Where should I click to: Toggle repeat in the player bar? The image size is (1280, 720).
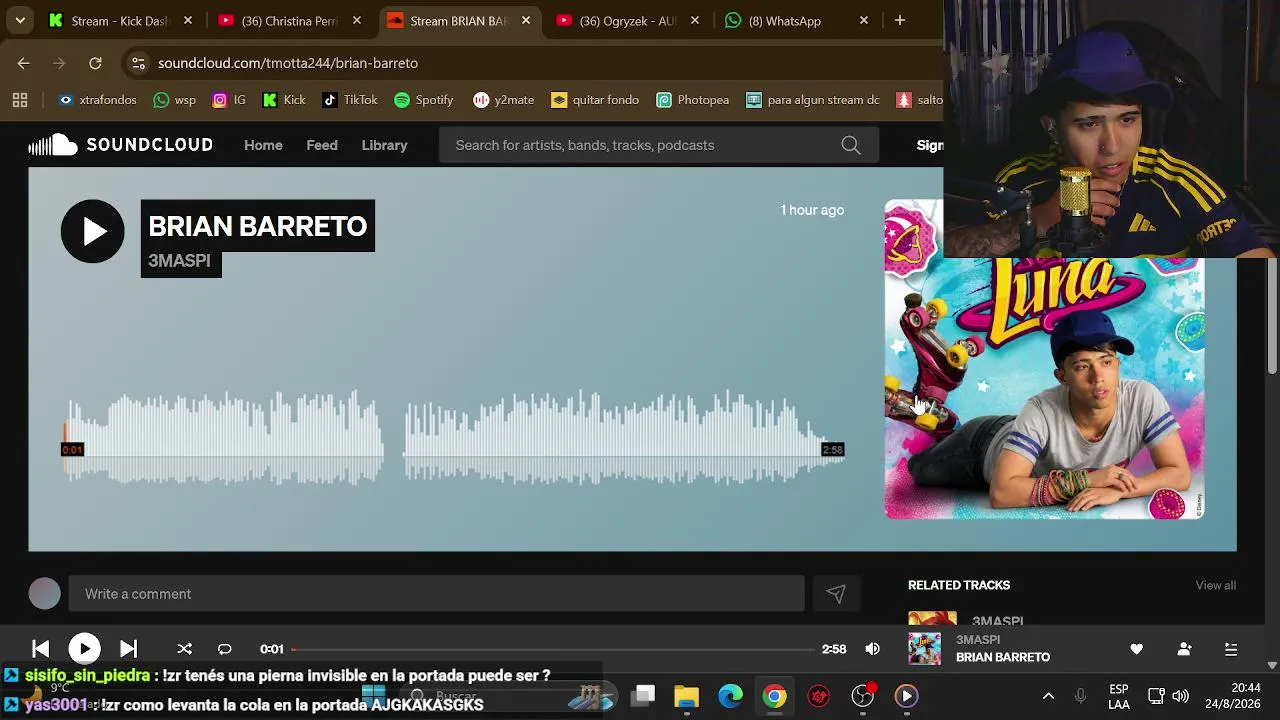click(x=224, y=649)
